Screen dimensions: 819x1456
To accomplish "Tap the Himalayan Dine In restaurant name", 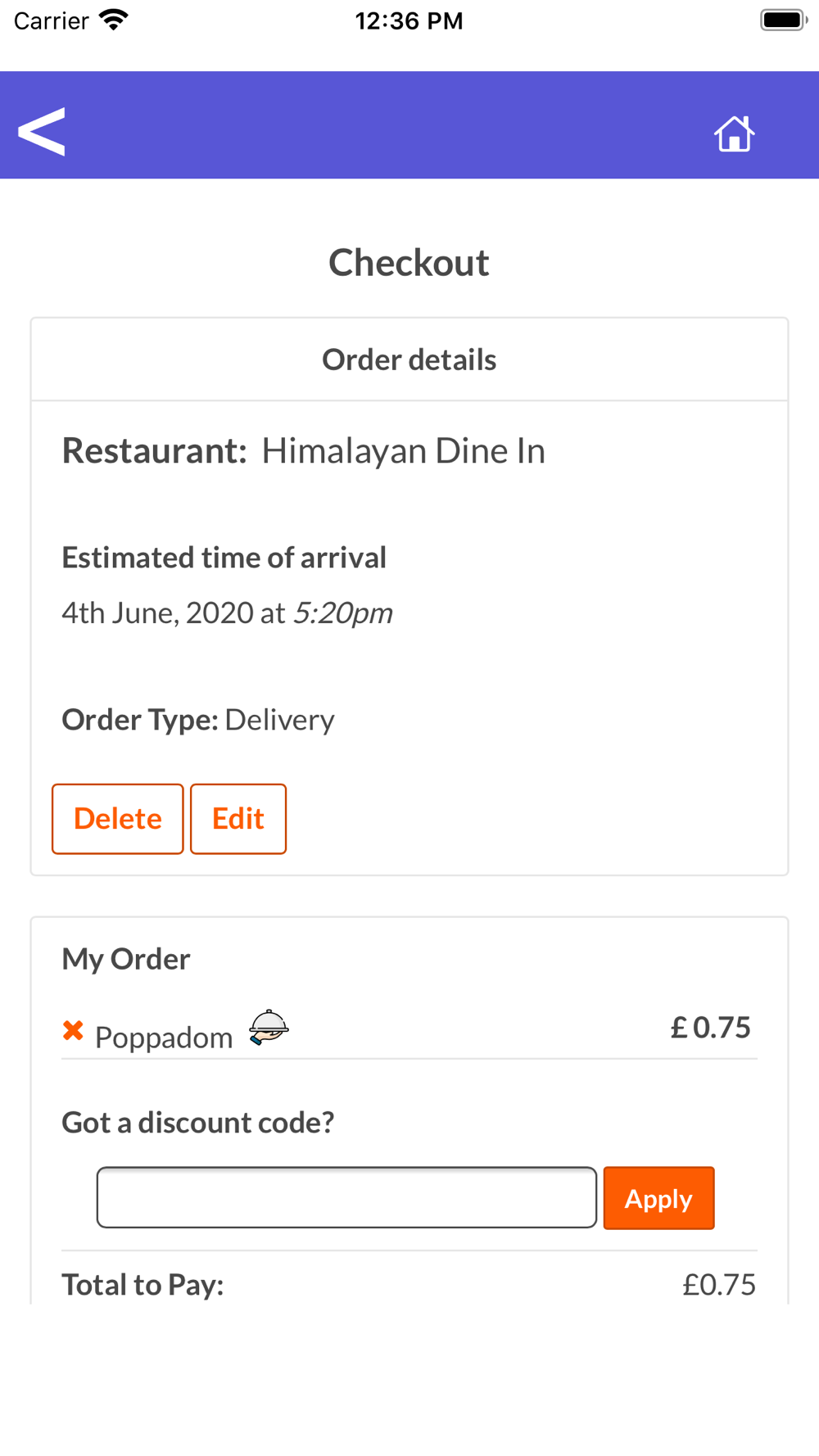I will coord(404,451).
